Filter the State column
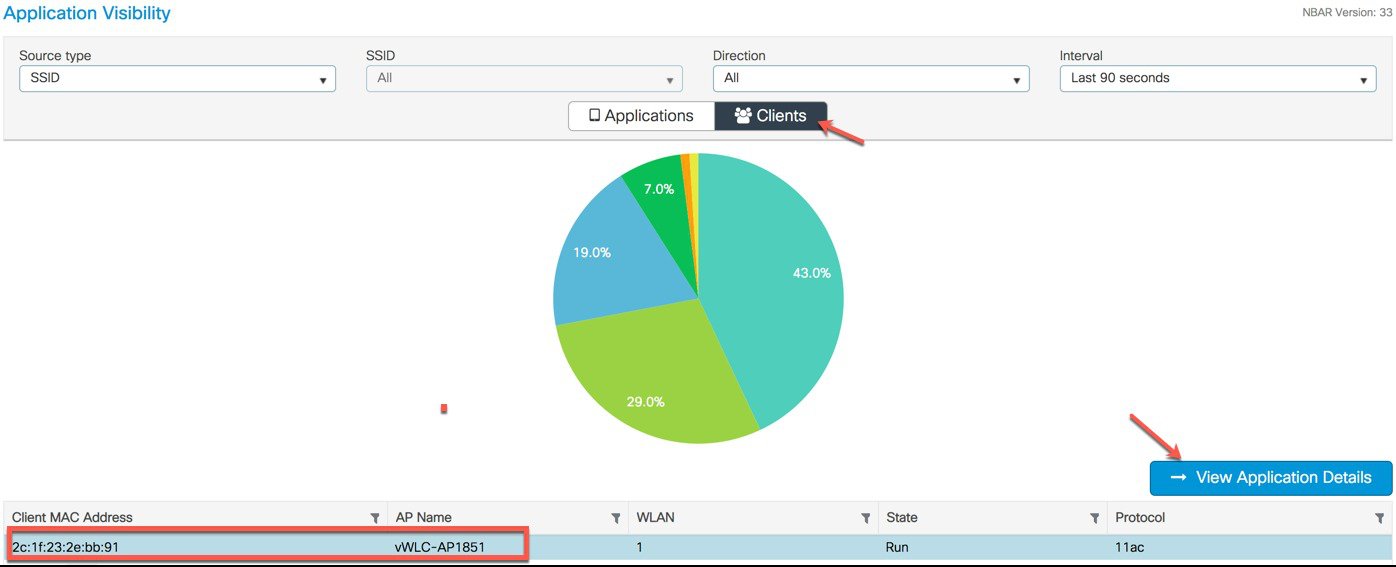 [x=1095, y=518]
